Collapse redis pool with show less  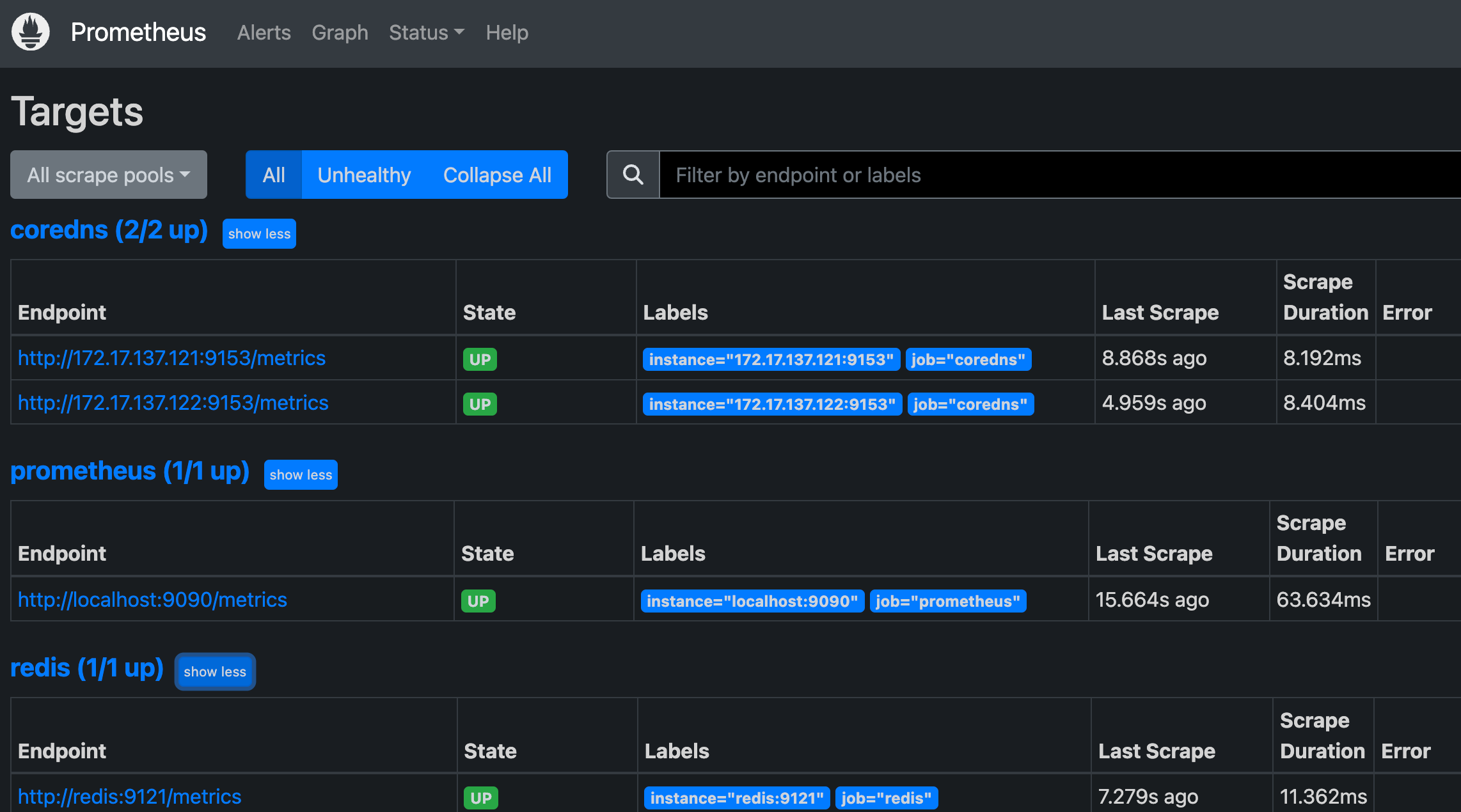click(215, 671)
